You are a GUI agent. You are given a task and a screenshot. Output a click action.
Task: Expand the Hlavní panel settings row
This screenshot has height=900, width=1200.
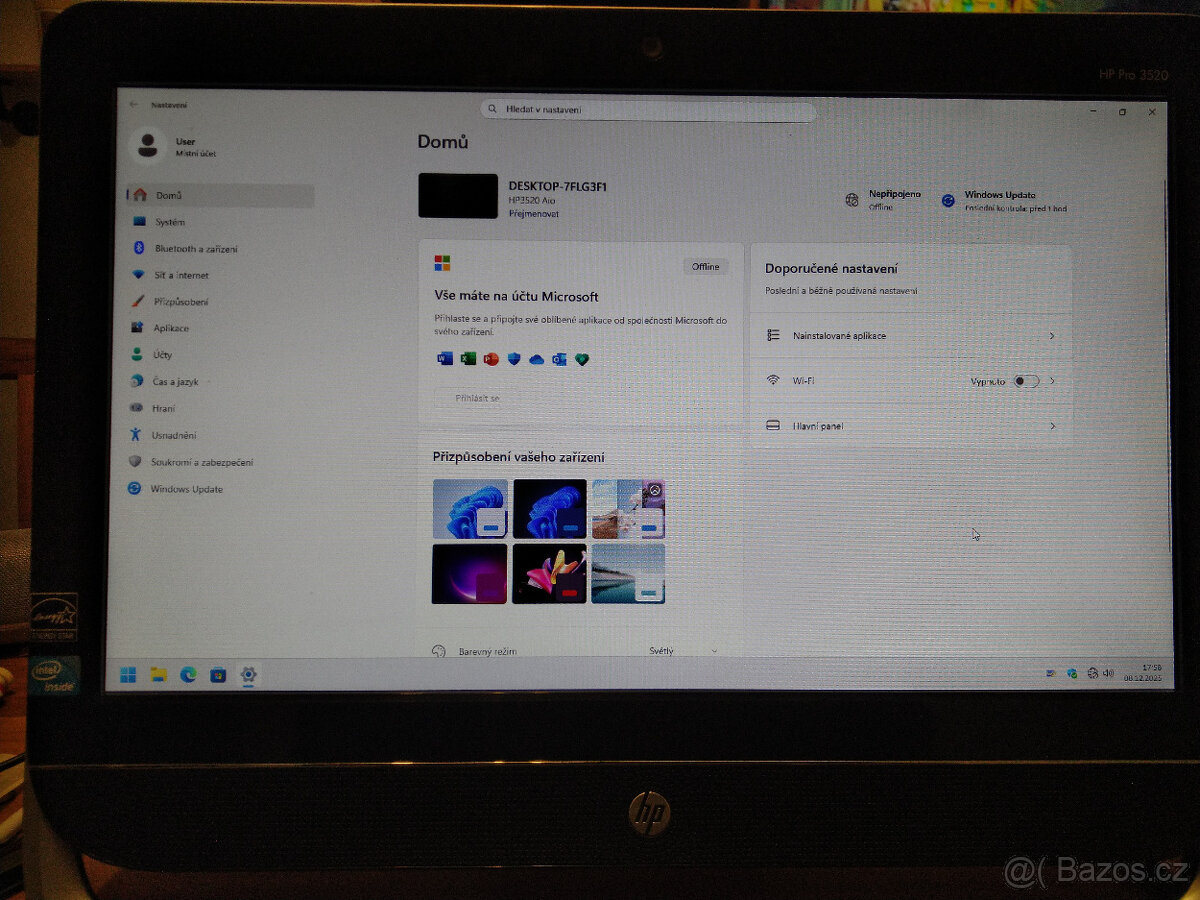pyautogui.click(x=1051, y=426)
